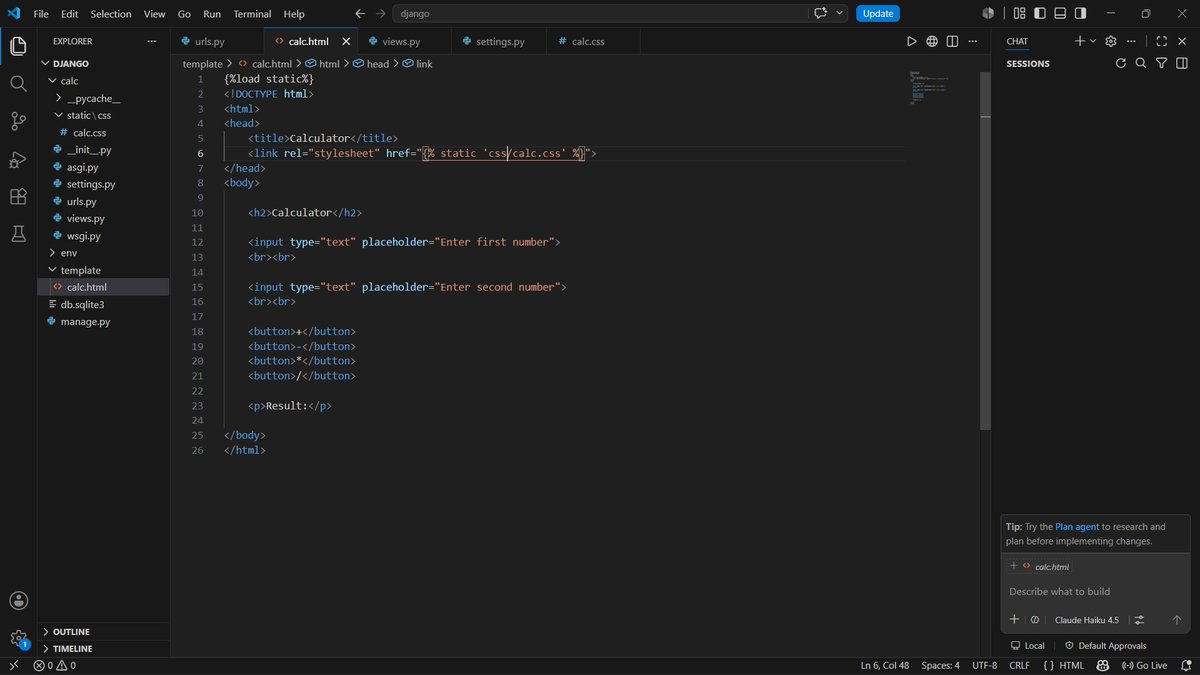Open the Customize Layout icon
Viewport: 1200px width, 675px height.
tap(1019, 13)
